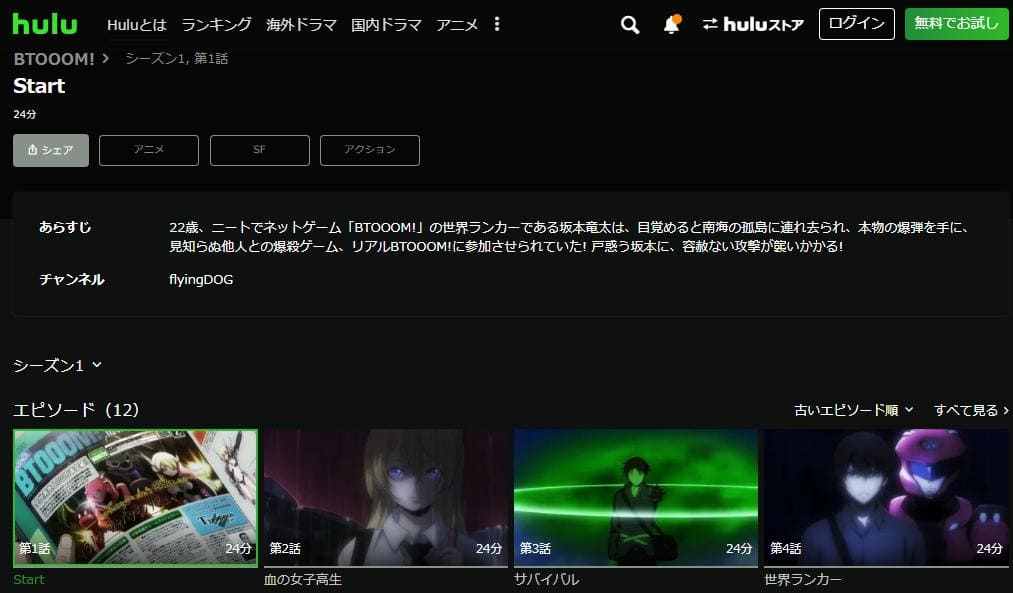Open notifications bell icon
This screenshot has width=1013, height=593.
click(x=672, y=24)
